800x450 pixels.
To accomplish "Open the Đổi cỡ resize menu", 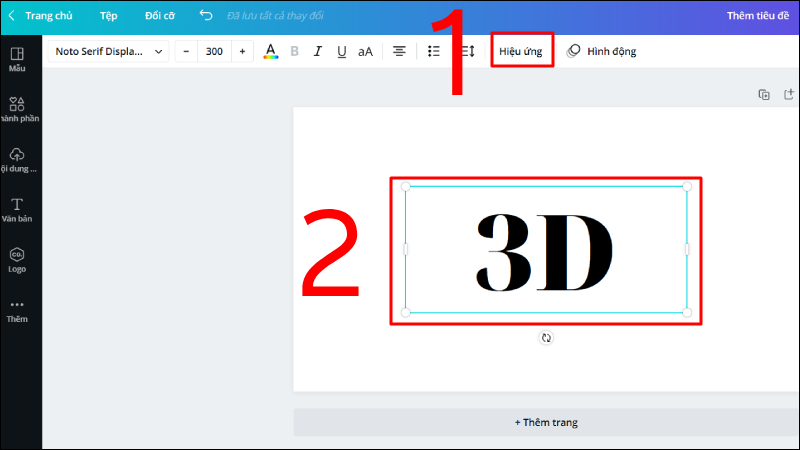I will pyautogui.click(x=159, y=16).
